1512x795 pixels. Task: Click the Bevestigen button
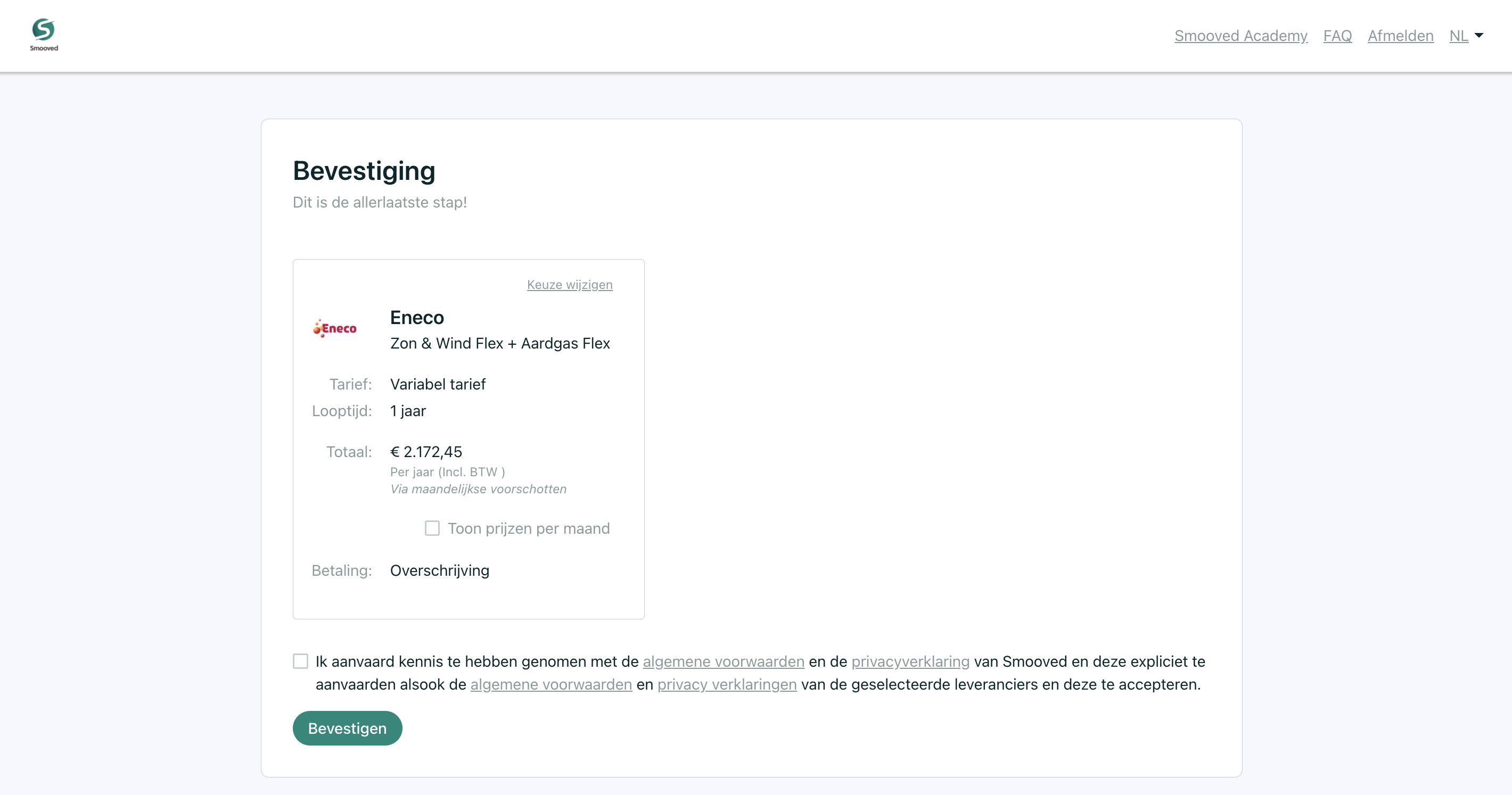point(348,728)
